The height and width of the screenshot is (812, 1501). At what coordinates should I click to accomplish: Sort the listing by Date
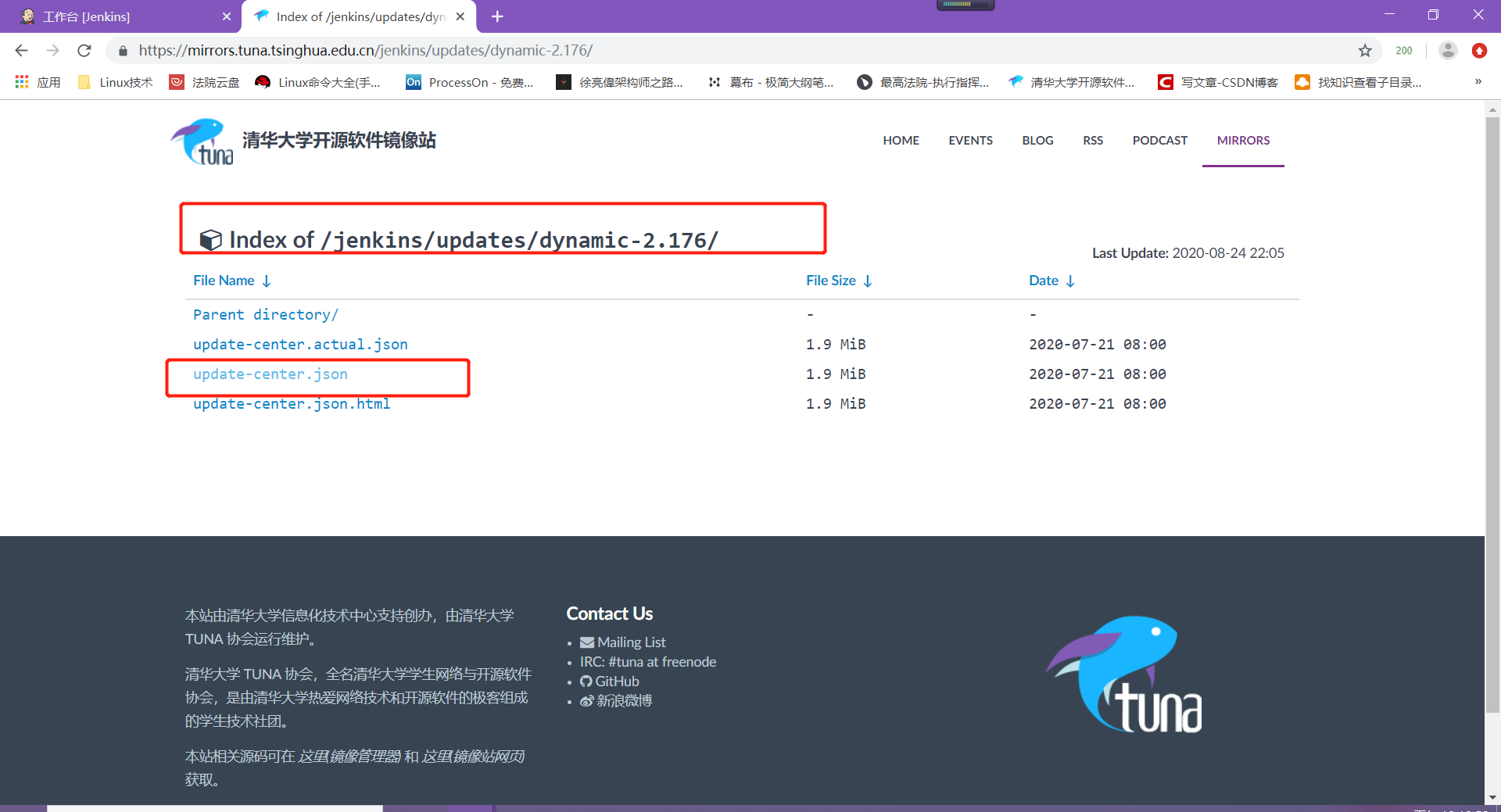point(1051,281)
